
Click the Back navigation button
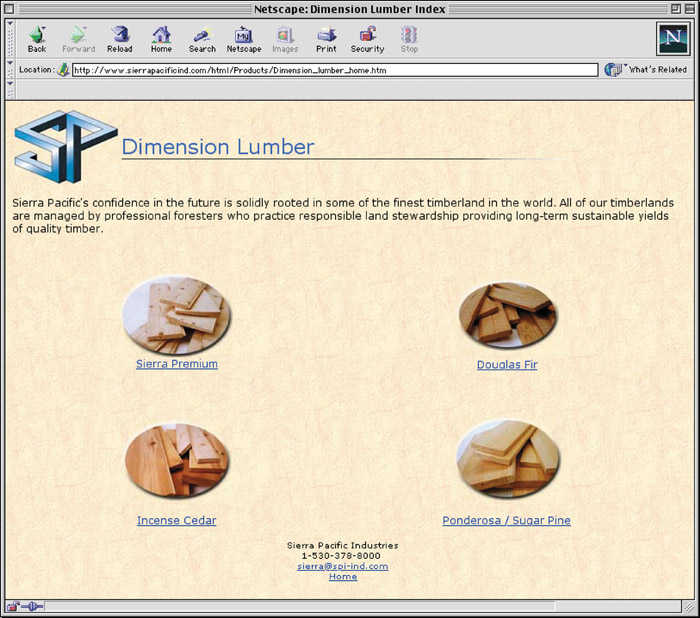[37, 40]
